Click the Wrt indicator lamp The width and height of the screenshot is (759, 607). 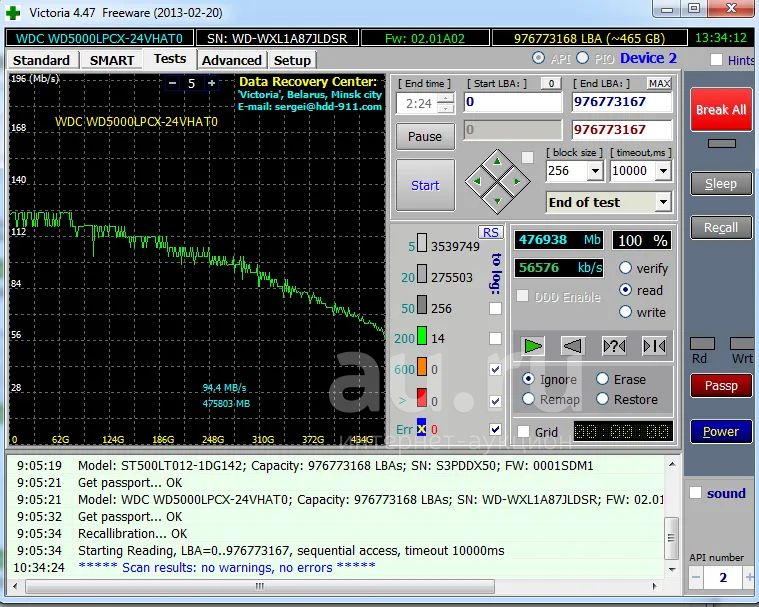click(742, 344)
